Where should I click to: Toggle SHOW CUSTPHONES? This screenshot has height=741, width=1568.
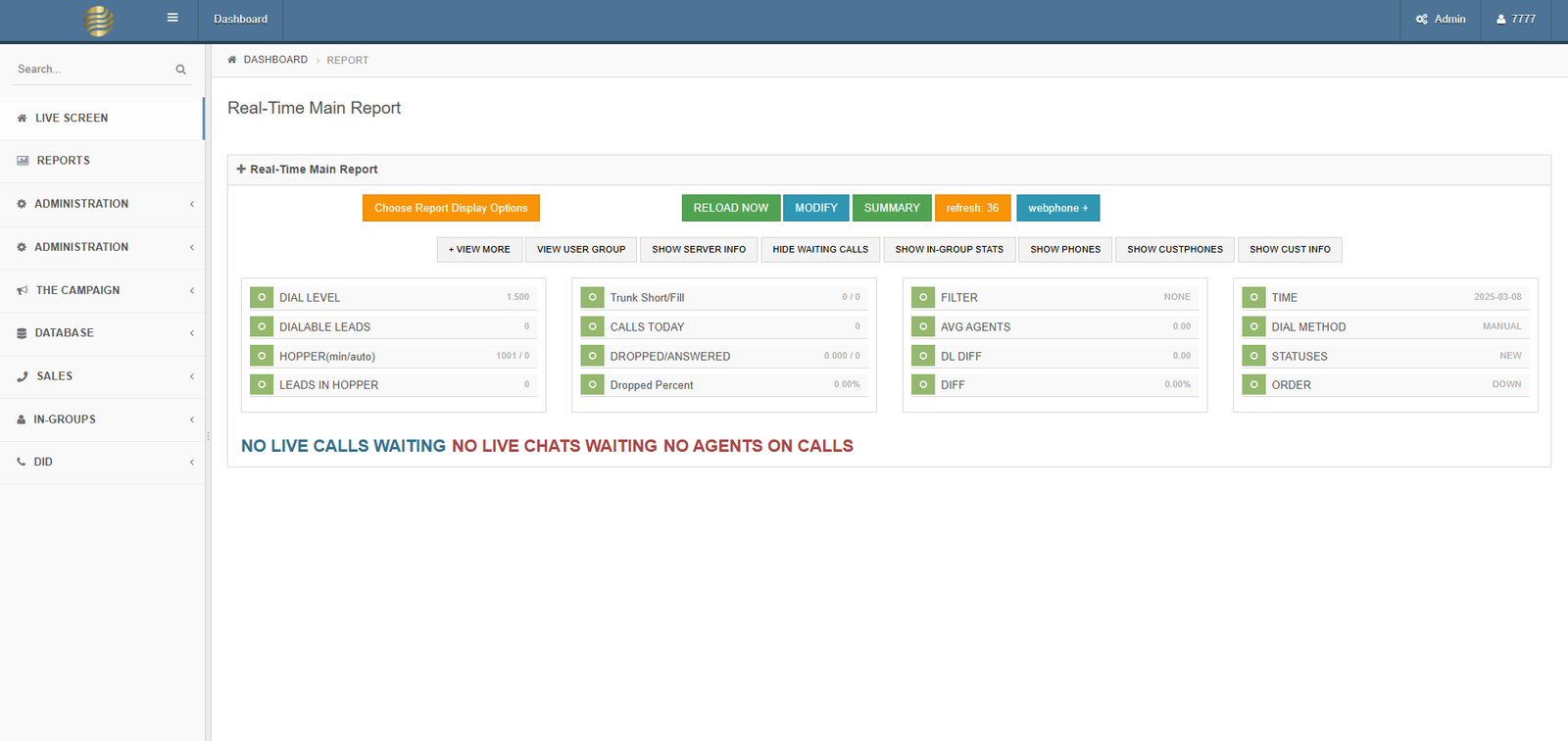1175,249
